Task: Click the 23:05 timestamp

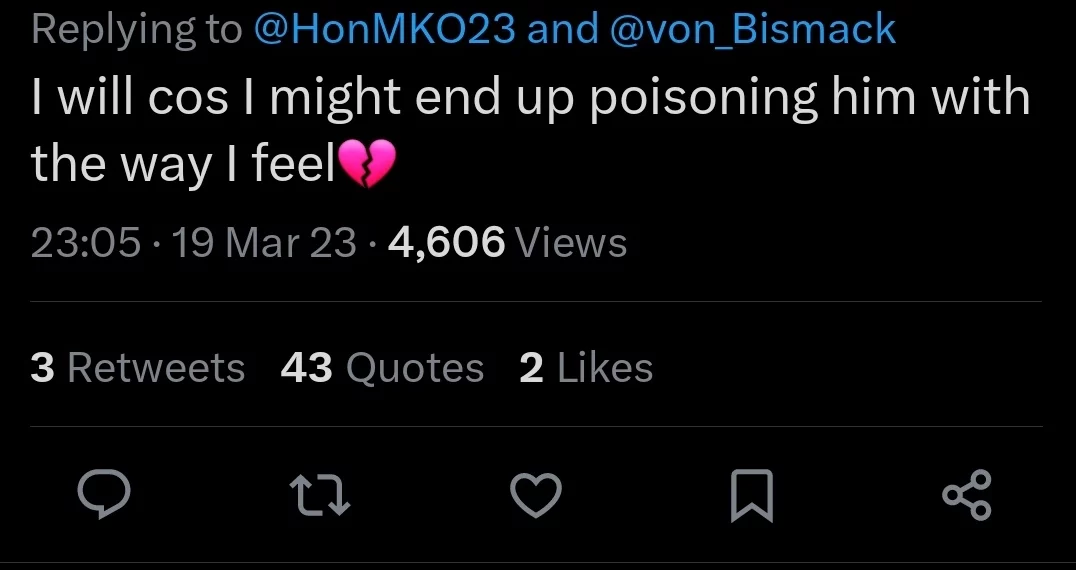Action: (x=86, y=243)
